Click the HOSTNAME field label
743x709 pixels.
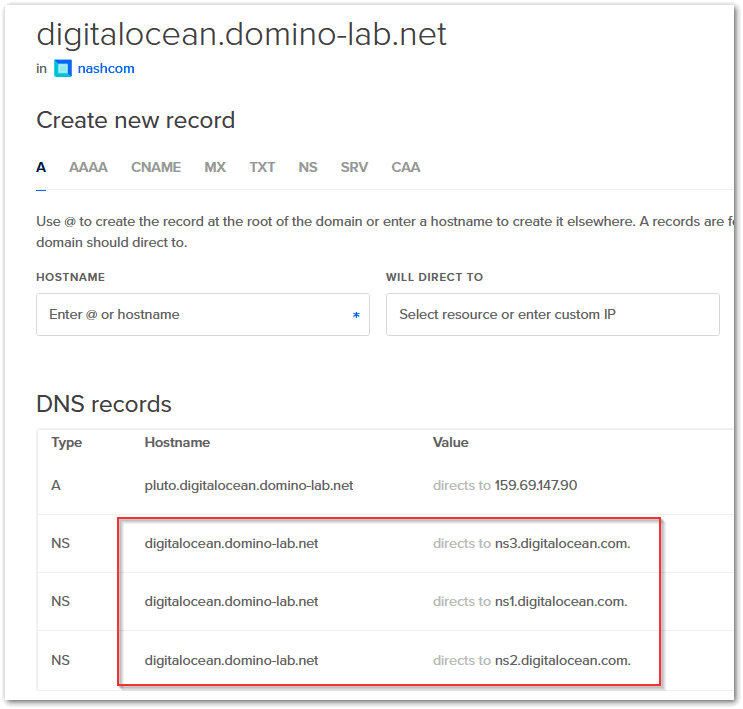[x=71, y=277]
